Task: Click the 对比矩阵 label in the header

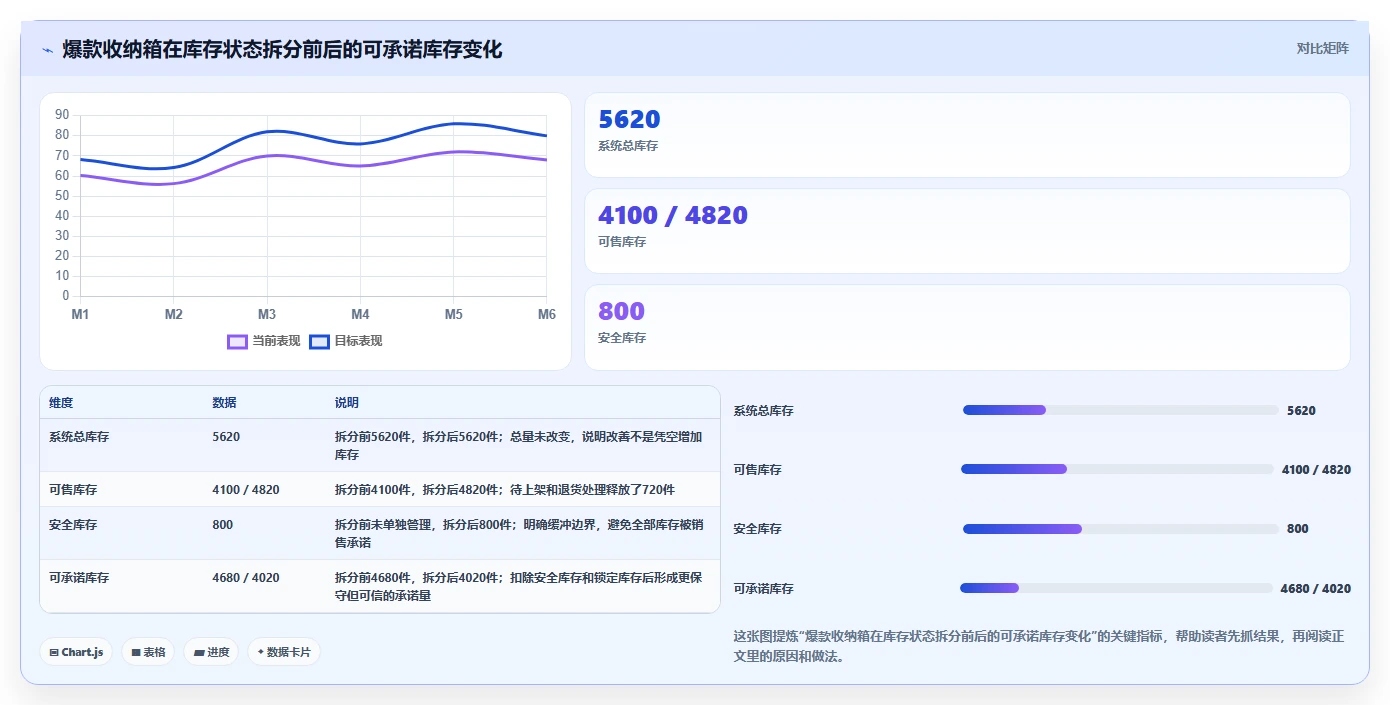Action: (x=1322, y=48)
